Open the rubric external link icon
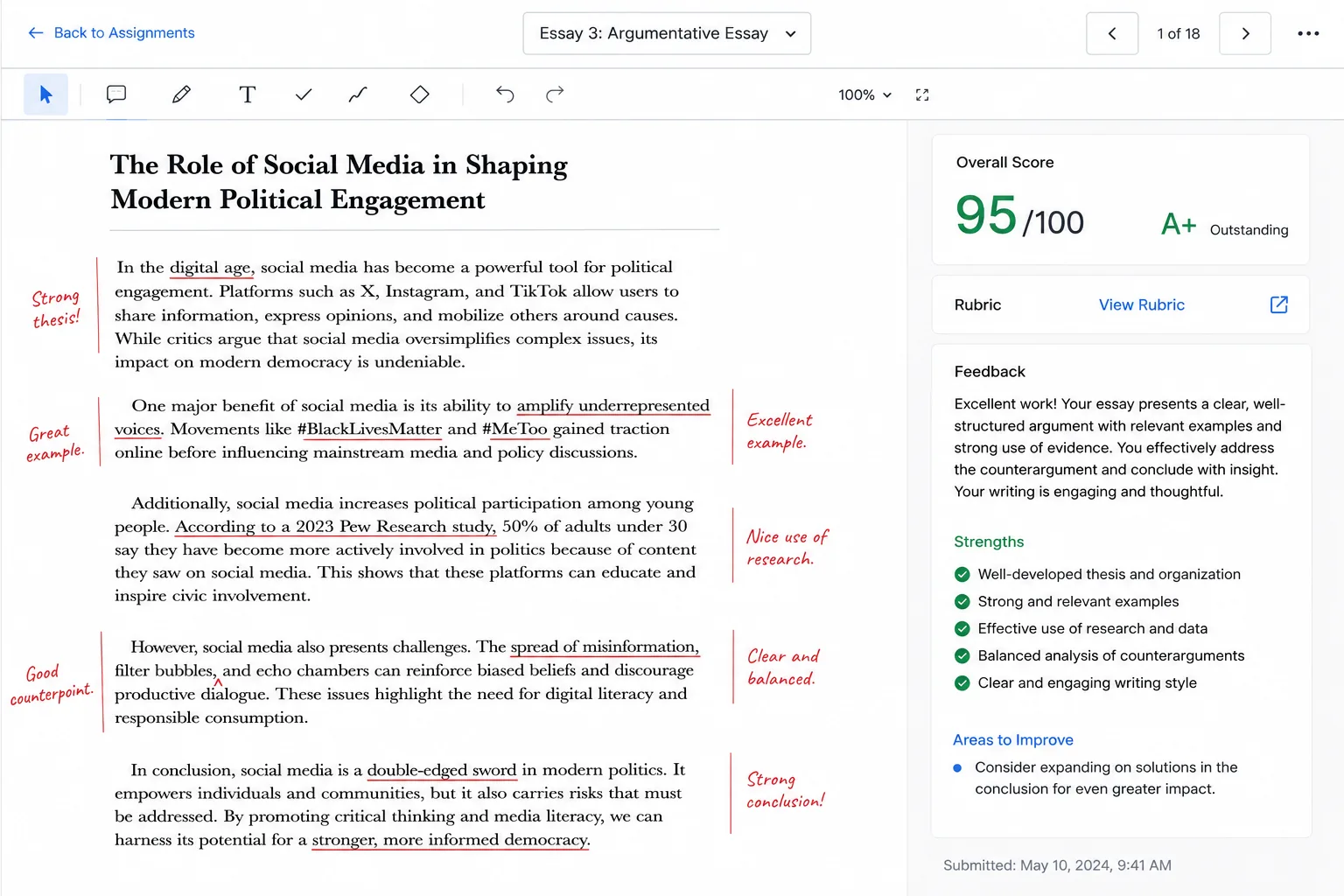The width and height of the screenshot is (1344, 896). coord(1278,304)
